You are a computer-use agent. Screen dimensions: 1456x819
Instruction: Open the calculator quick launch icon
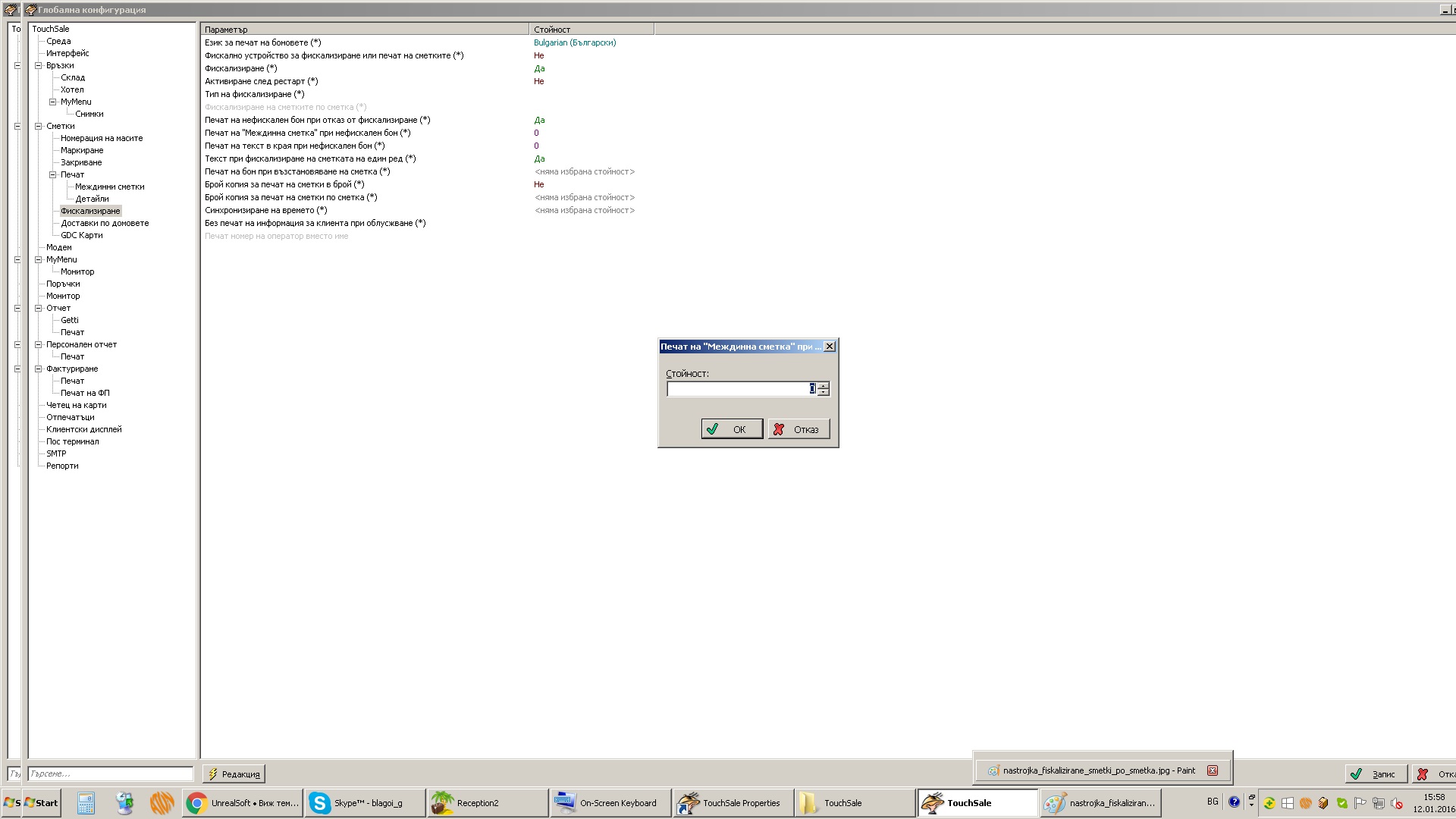point(86,803)
